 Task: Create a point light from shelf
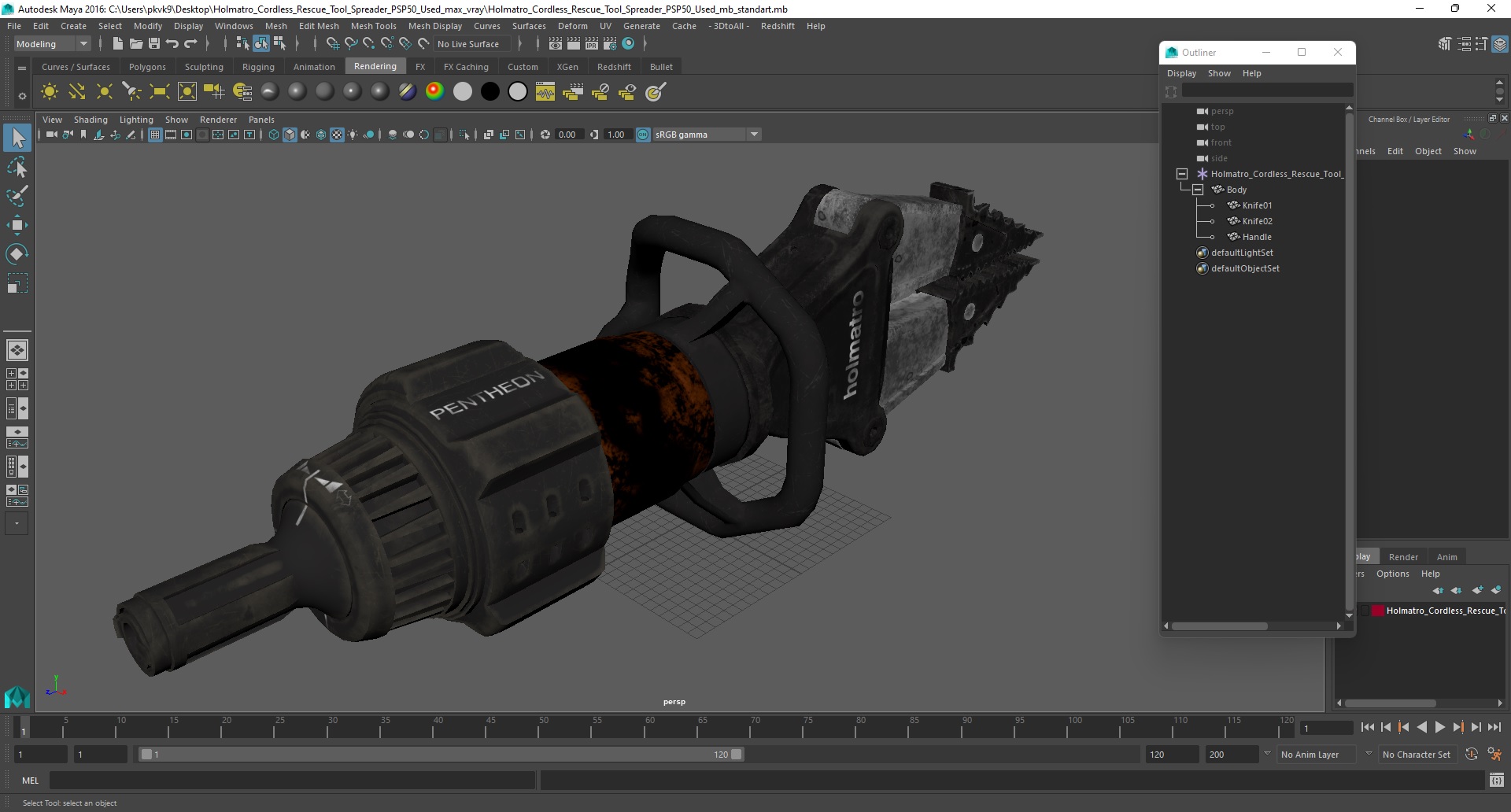click(105, 92)
